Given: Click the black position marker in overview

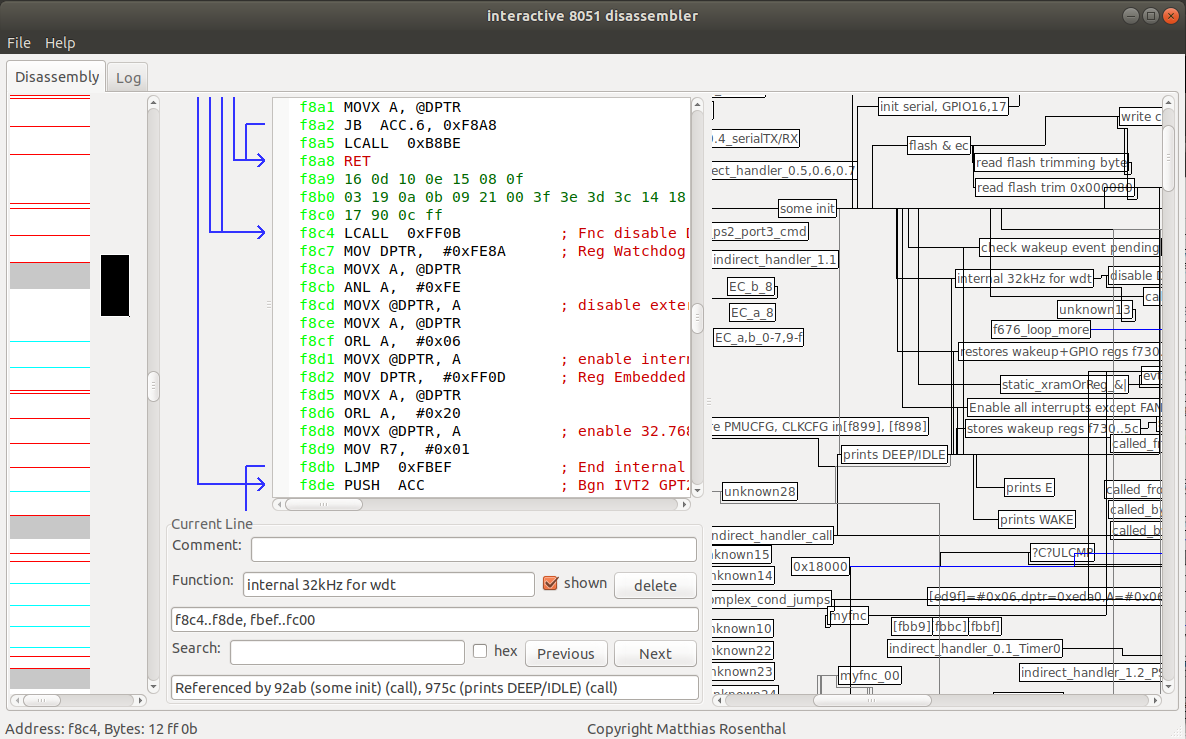Looking at the screenshot, I should point(115,286).
